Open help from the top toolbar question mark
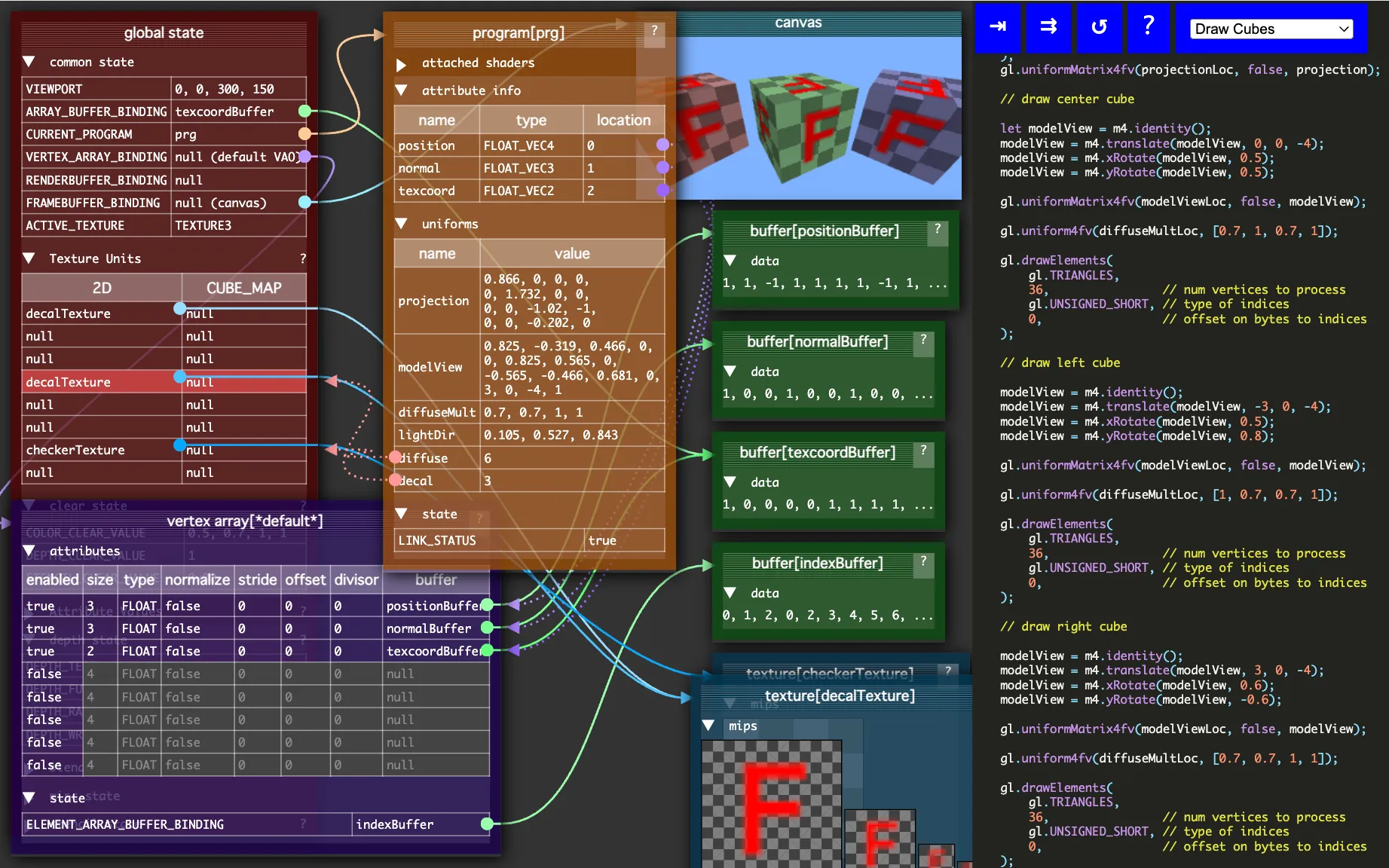Image resolution: width=1389 pixels, height=868 pixels. tap(1148, 27)
